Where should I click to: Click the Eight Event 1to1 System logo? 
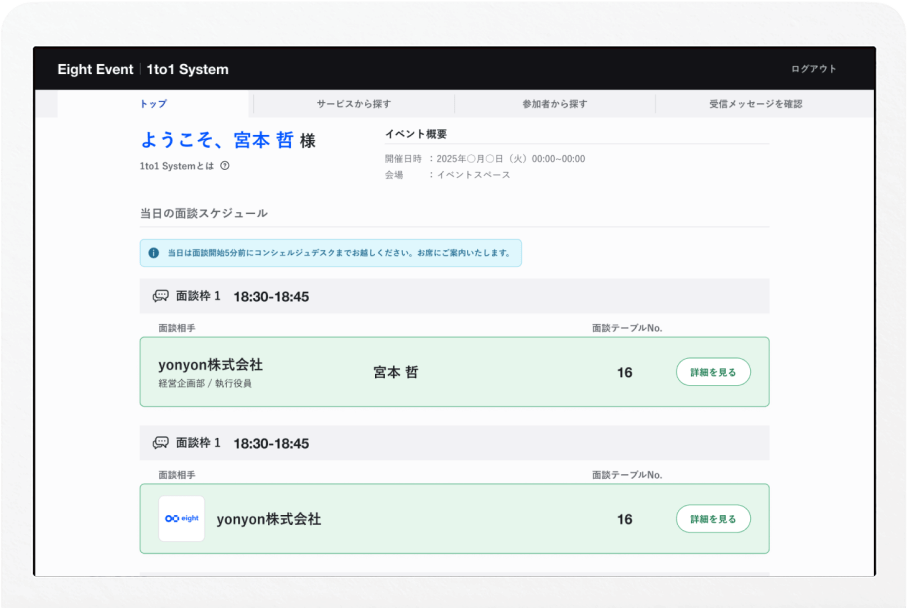143,69
